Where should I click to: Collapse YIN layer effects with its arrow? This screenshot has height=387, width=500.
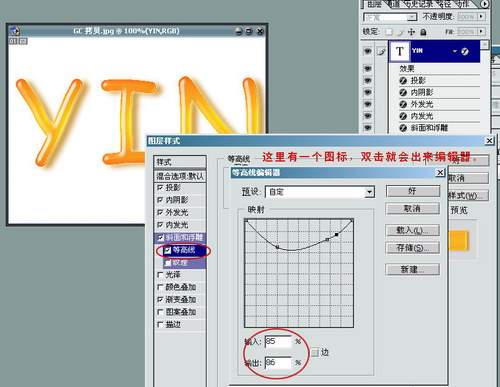click(x=455, y=51)
